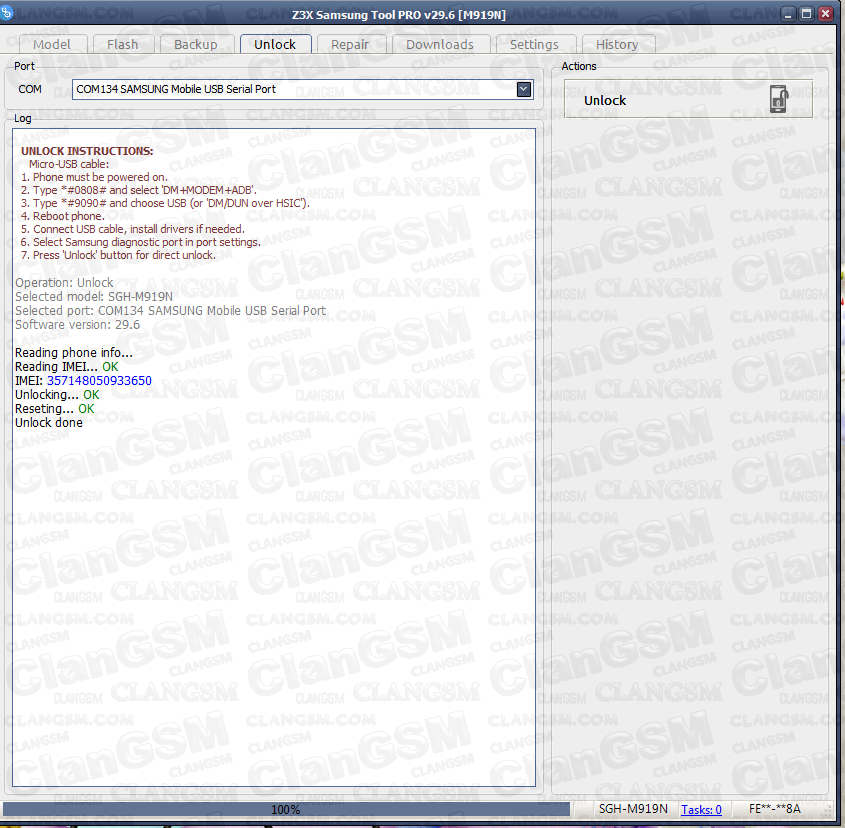The image size is (845, 828).
Task: Click the Unlock action button
Action: [x=688, y=99]
